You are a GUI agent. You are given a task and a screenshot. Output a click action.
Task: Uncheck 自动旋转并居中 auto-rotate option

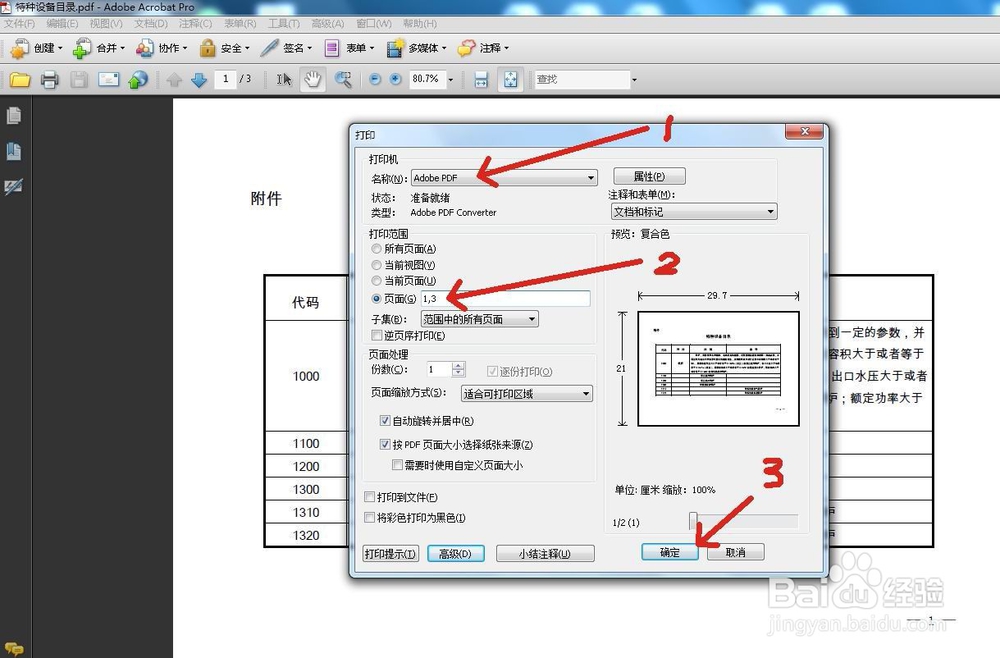pos(385,421)
